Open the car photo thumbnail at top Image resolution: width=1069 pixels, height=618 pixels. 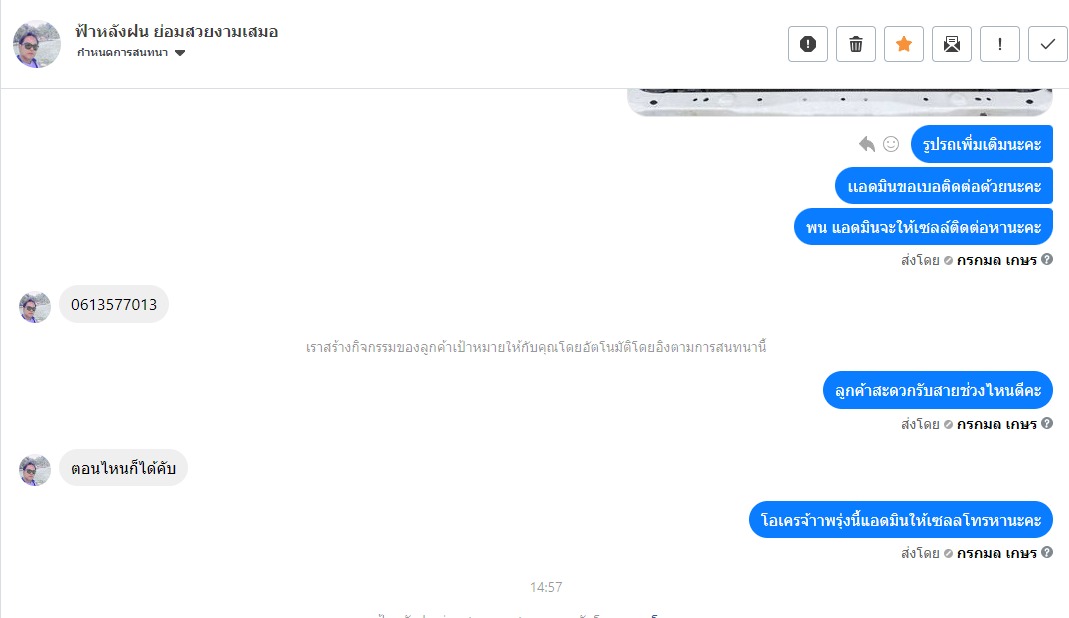840,102
